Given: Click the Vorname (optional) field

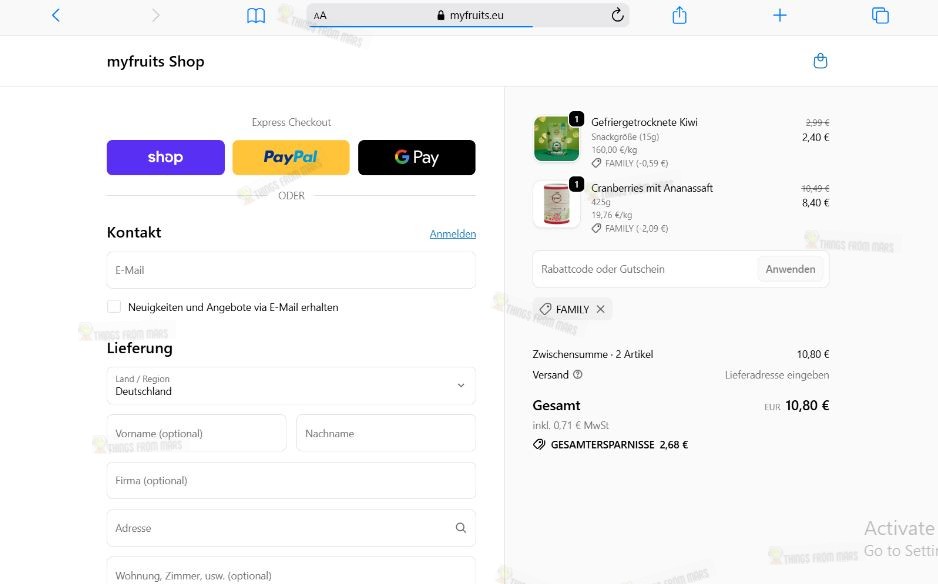Looking at the screenshot, I should (x=196, y=433).
